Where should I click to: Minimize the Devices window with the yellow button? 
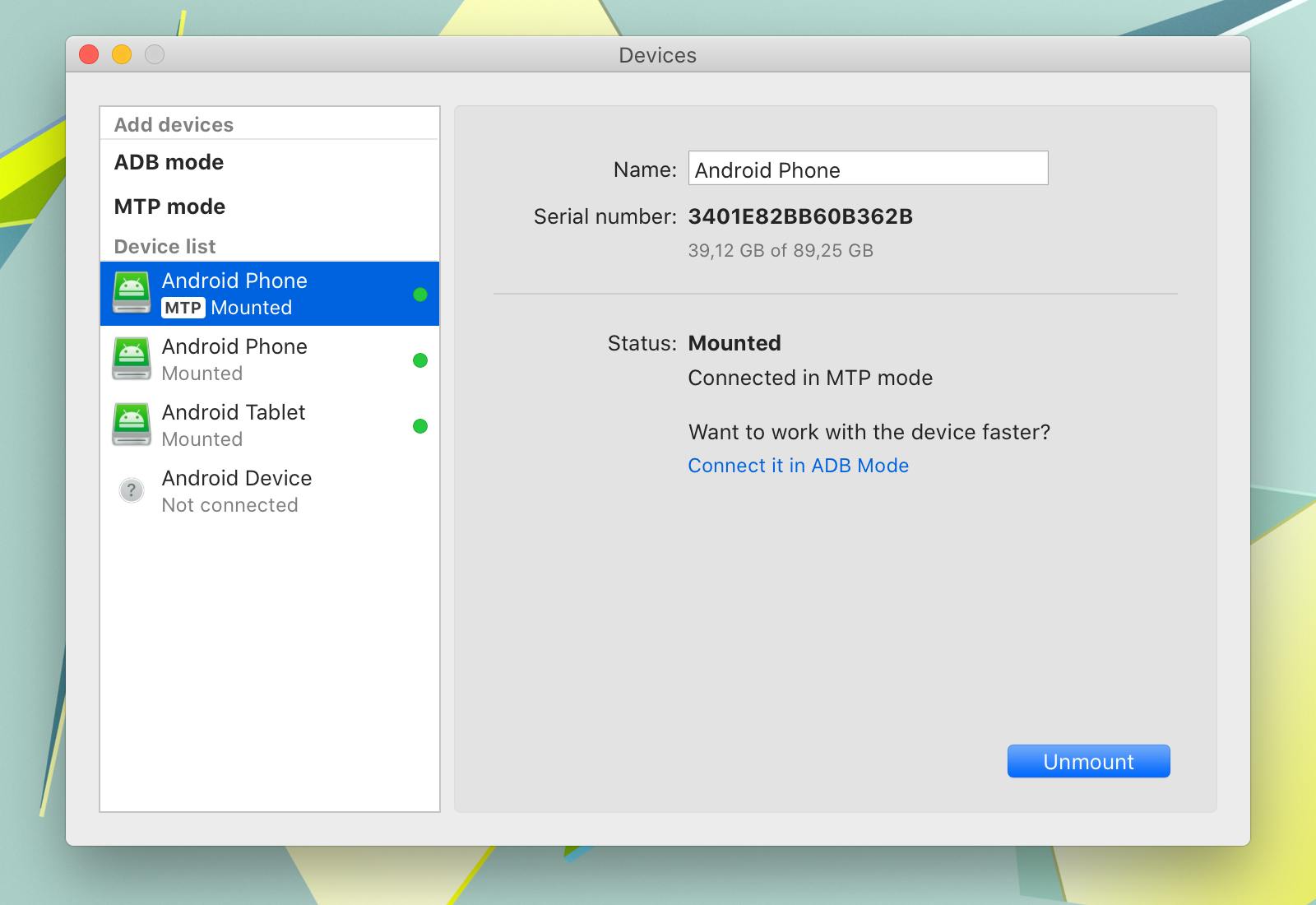tap(122, 54)
